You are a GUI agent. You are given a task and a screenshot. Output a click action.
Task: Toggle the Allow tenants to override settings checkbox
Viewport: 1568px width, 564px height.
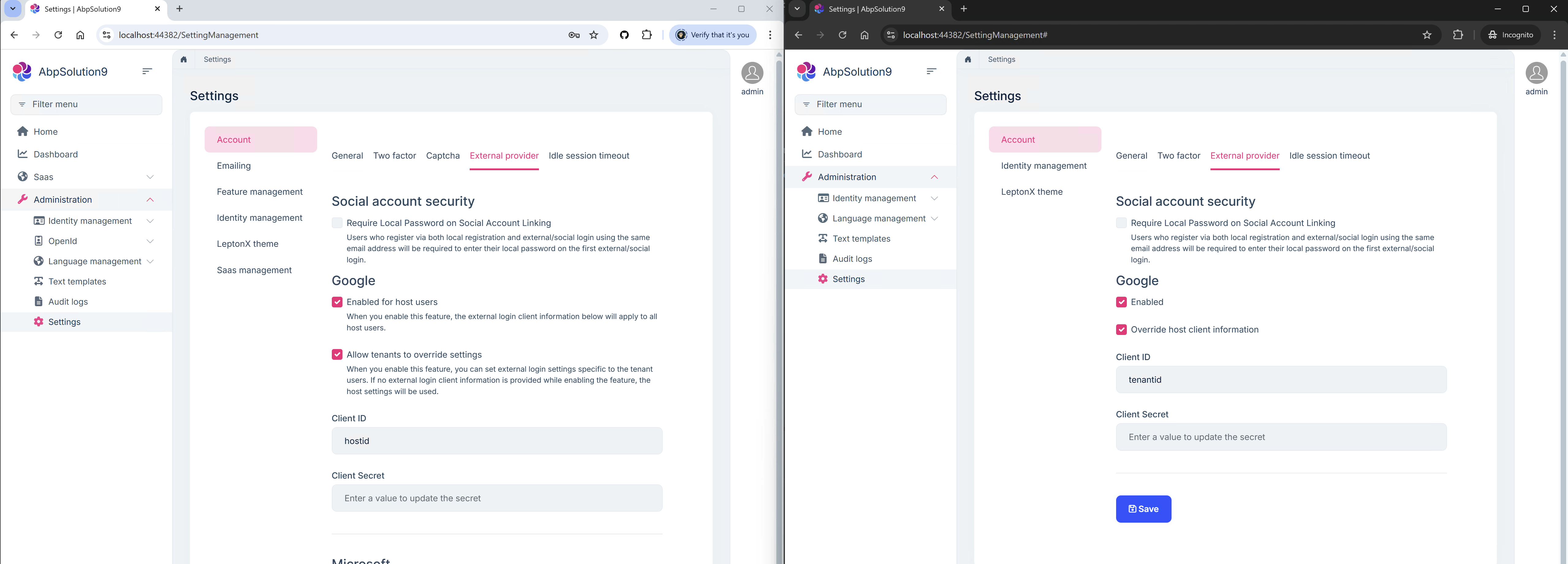[x=337, y=355]
